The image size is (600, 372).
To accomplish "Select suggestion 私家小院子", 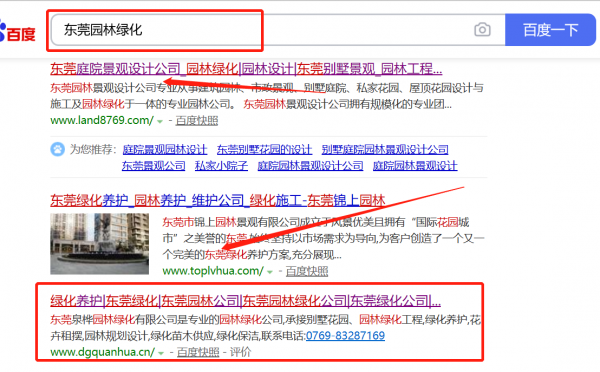I will pos(221,166).
